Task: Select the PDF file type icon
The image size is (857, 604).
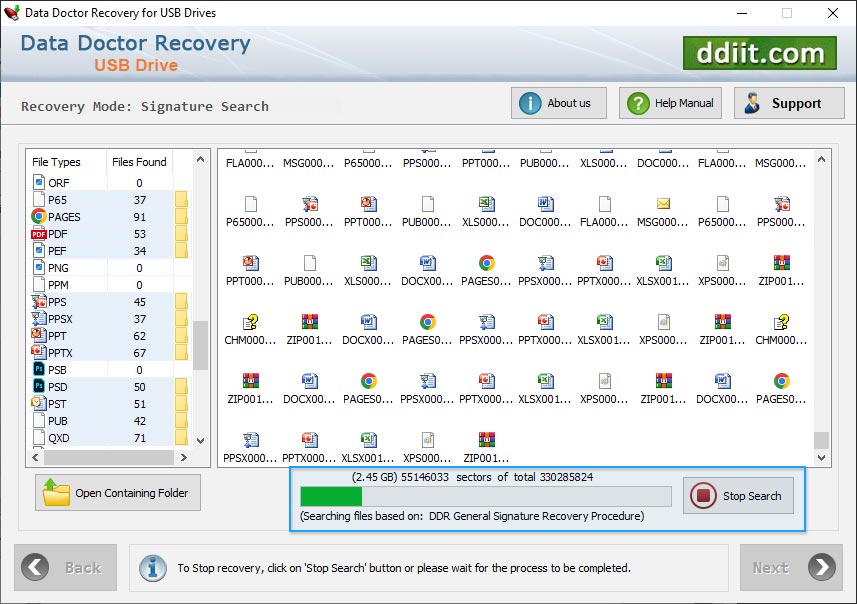Action: coord(39,234)
